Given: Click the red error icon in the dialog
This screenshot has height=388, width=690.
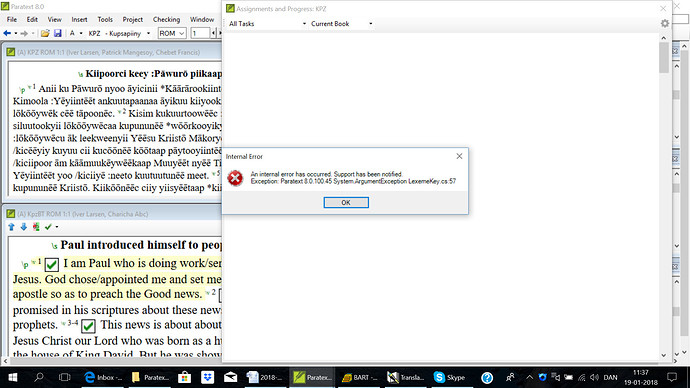Looking at the screenshot, I should pos(235,178).
